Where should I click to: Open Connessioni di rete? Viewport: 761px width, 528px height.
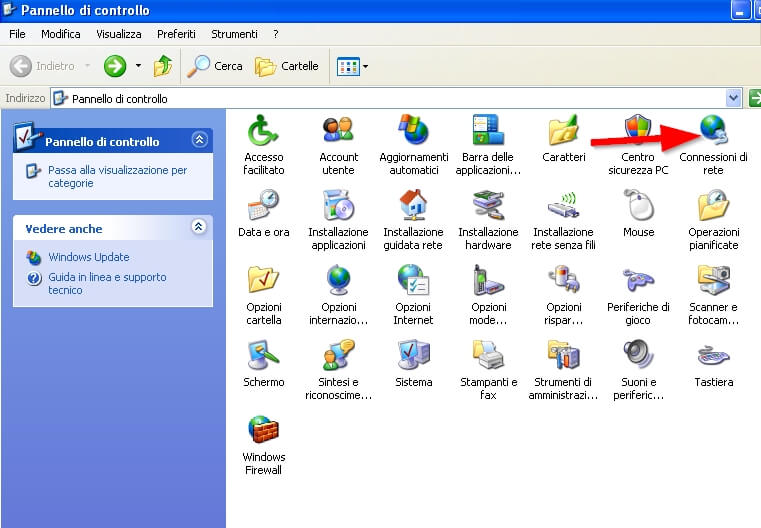tap(713, 144)
